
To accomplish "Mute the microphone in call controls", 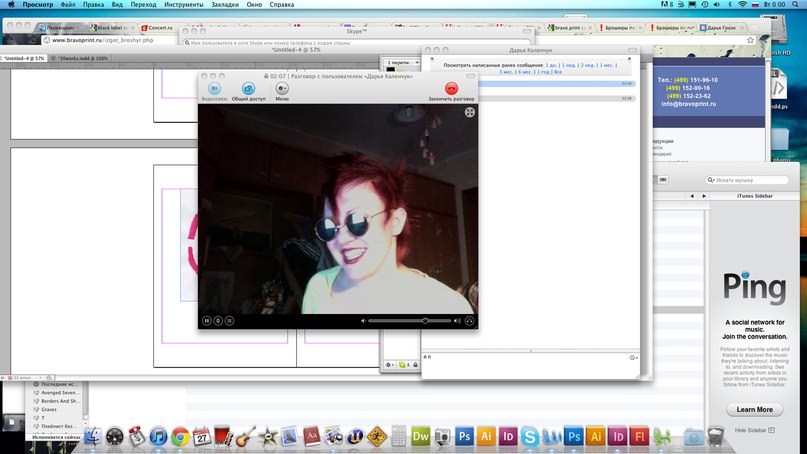I will tap(218, 320).
